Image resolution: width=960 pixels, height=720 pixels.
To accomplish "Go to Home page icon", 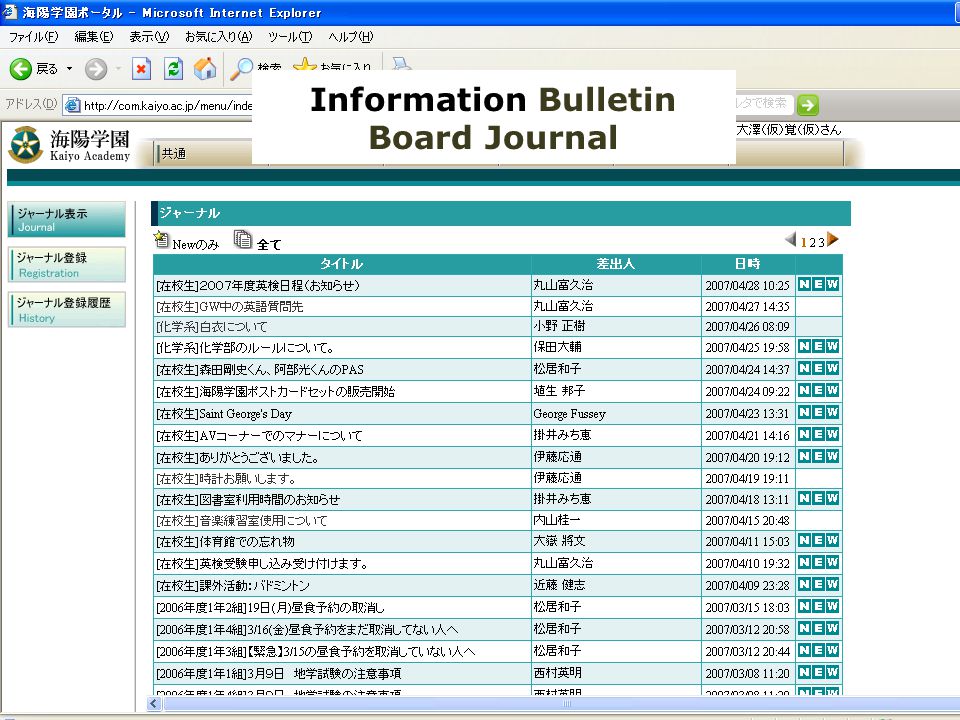I will 205,69.
